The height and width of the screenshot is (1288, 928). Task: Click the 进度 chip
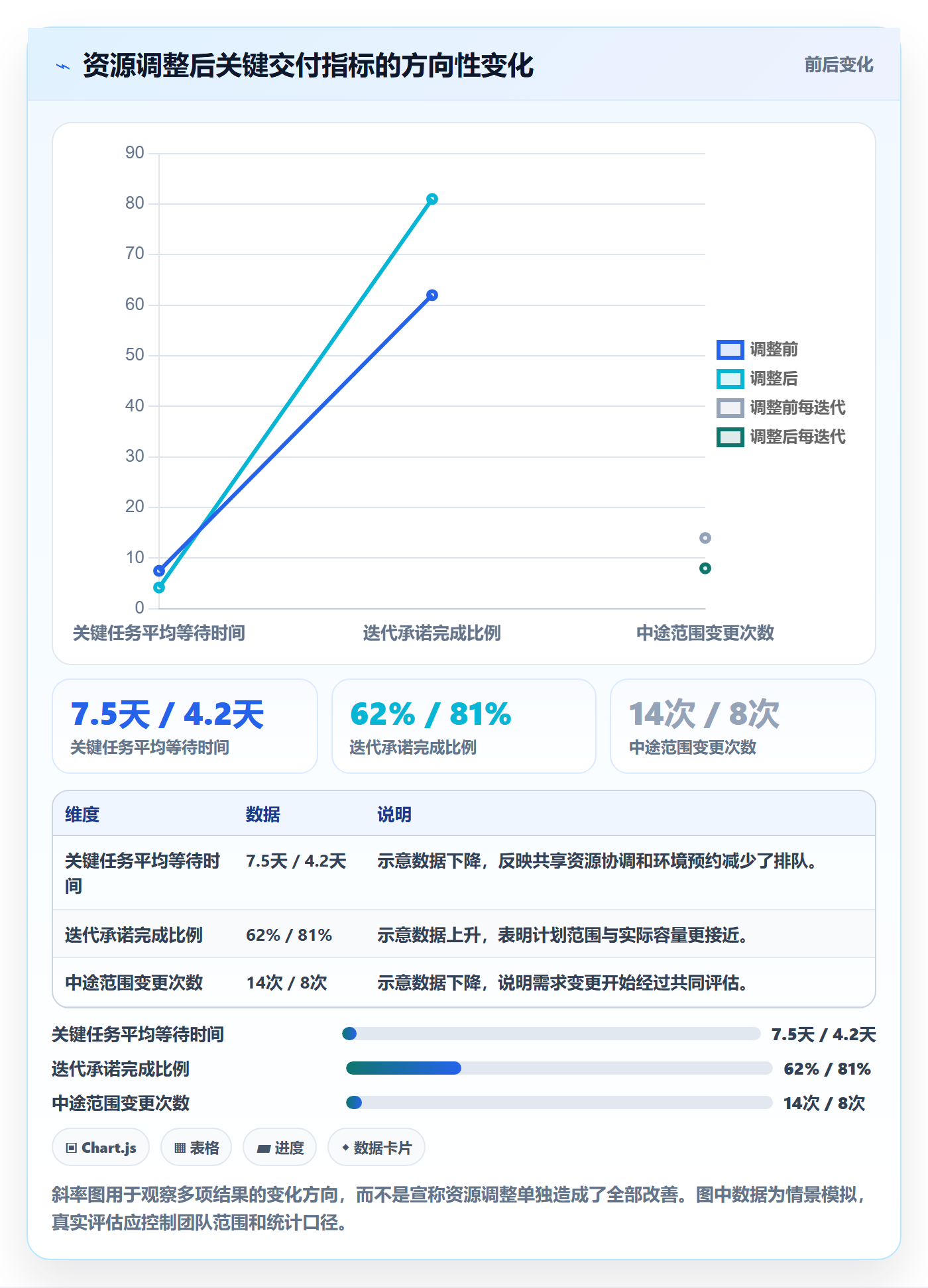coord(280,1148)
